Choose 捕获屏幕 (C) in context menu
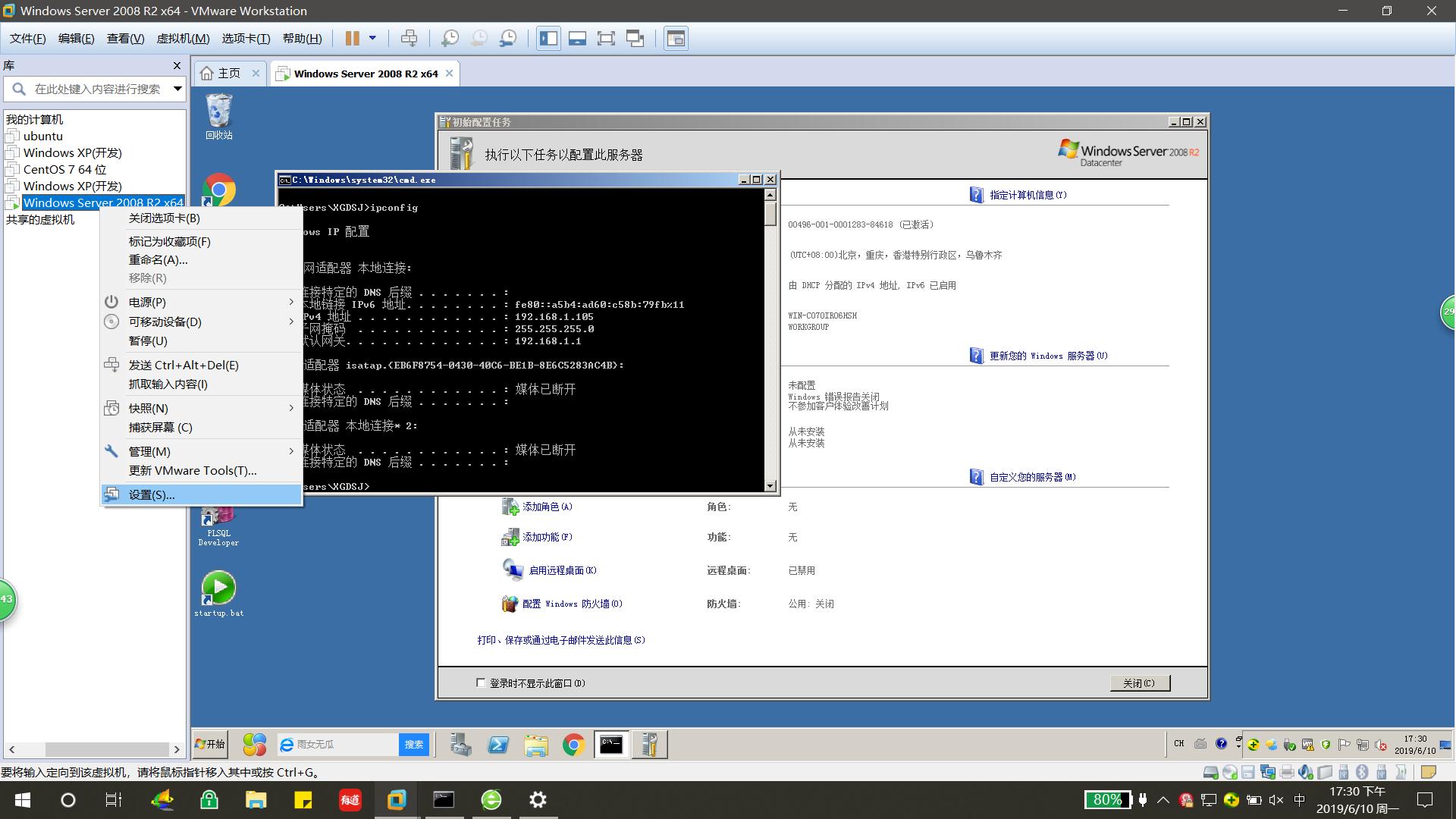Viewport: 1456px width, 819px height. coord(202,427)
